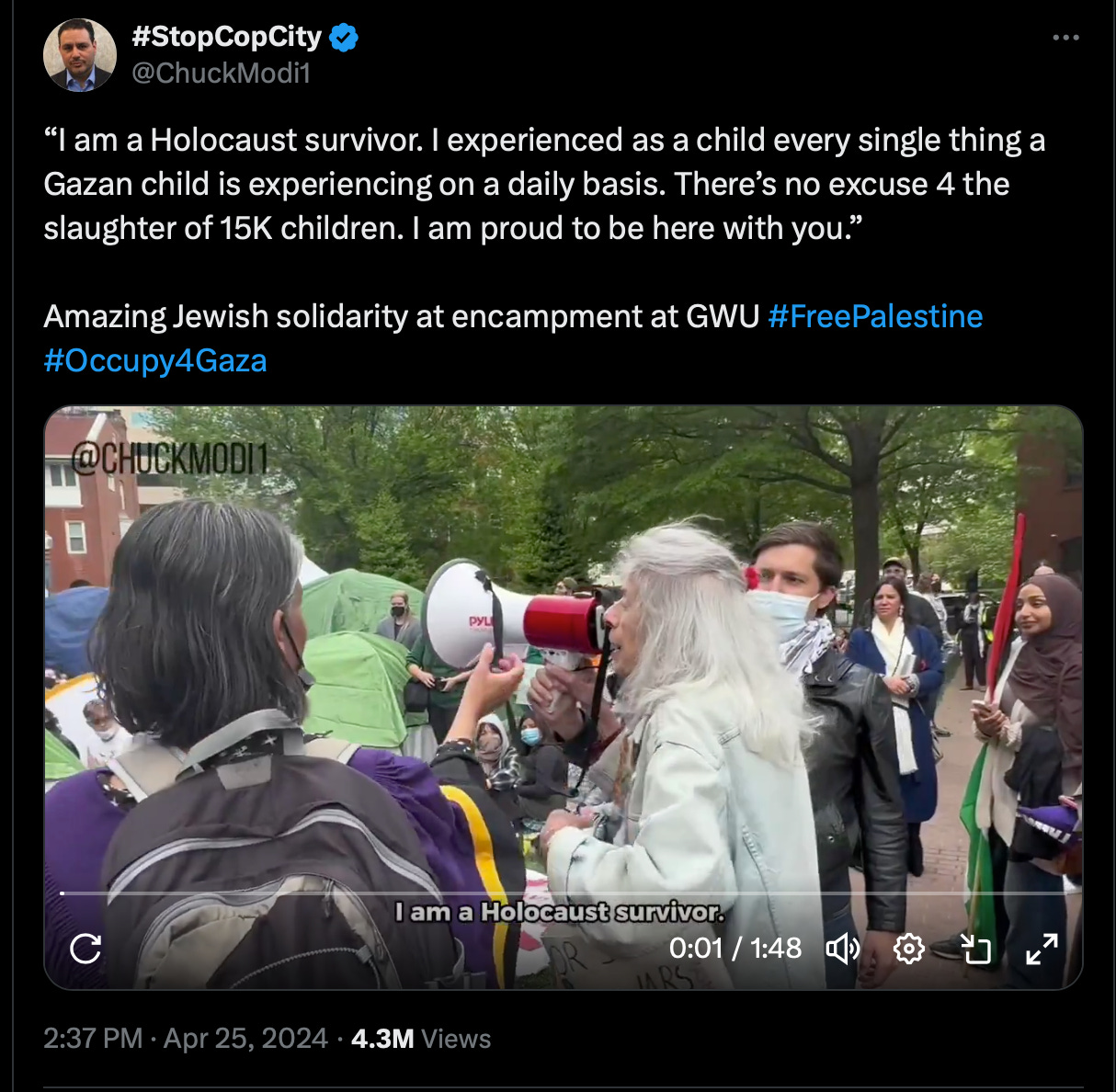Screen dimensions: 1116x1092
Task: Seek along the video progress bar
Action: point(564,893)
